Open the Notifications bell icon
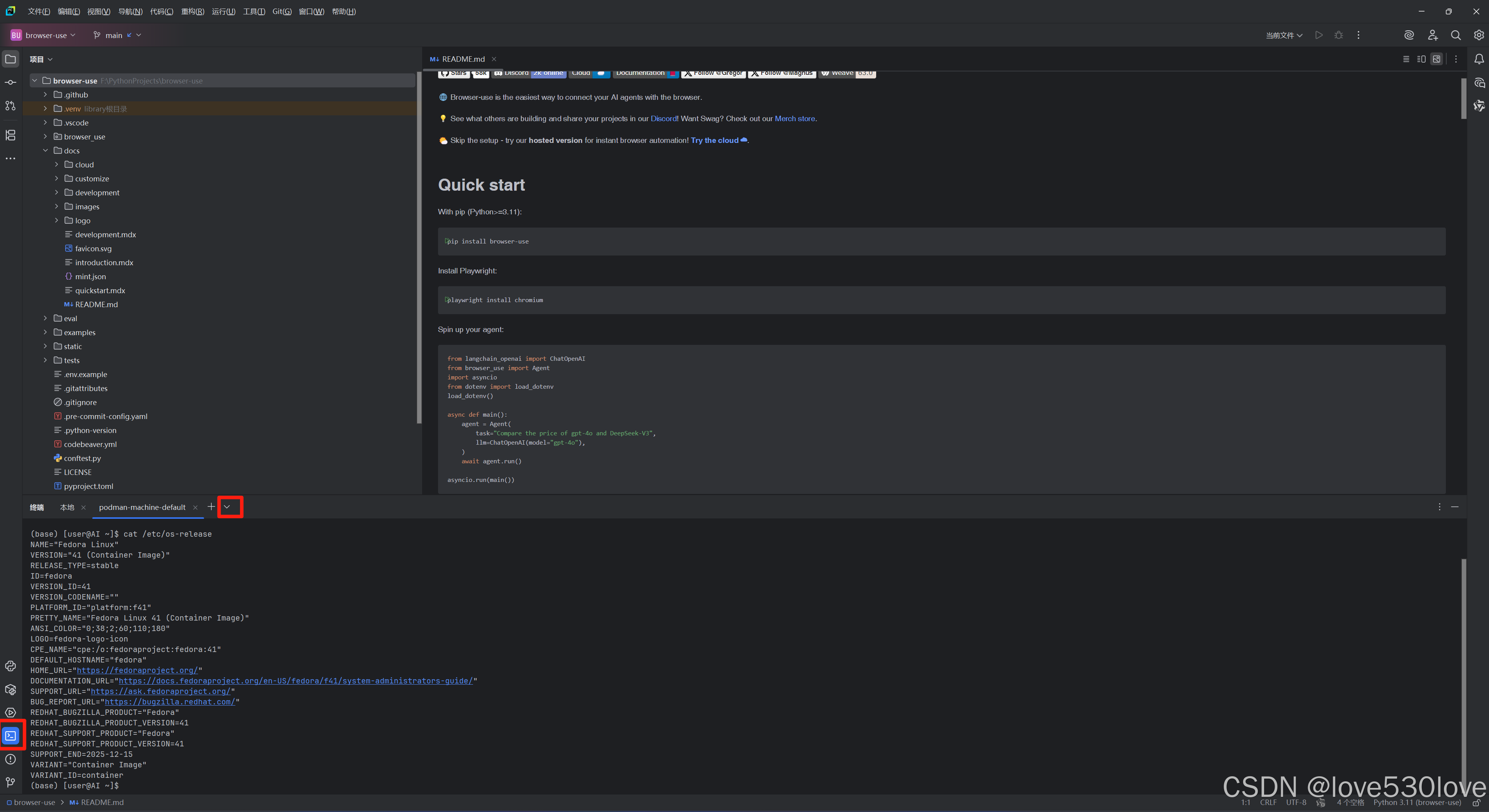 tap(1479, 59)
